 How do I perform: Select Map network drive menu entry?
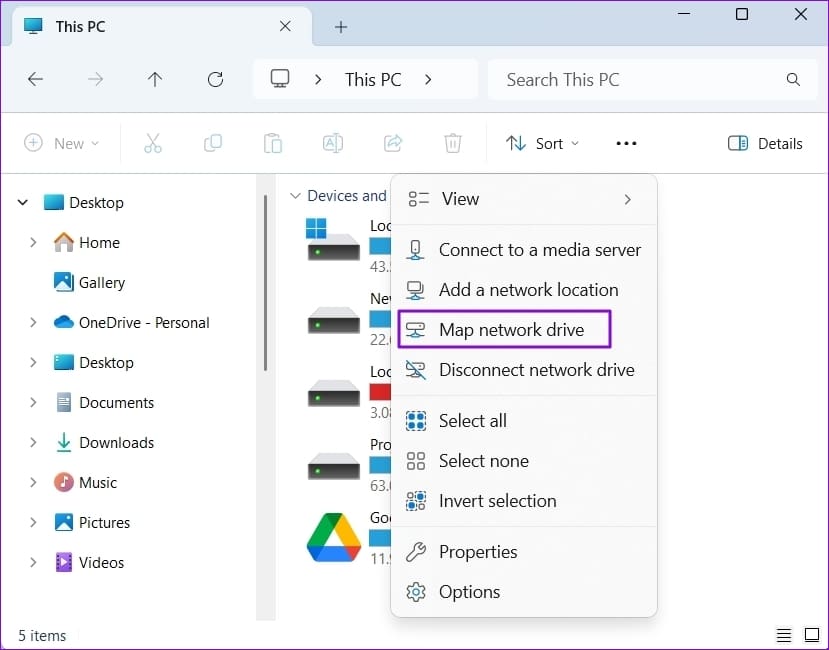pos(504,329)
